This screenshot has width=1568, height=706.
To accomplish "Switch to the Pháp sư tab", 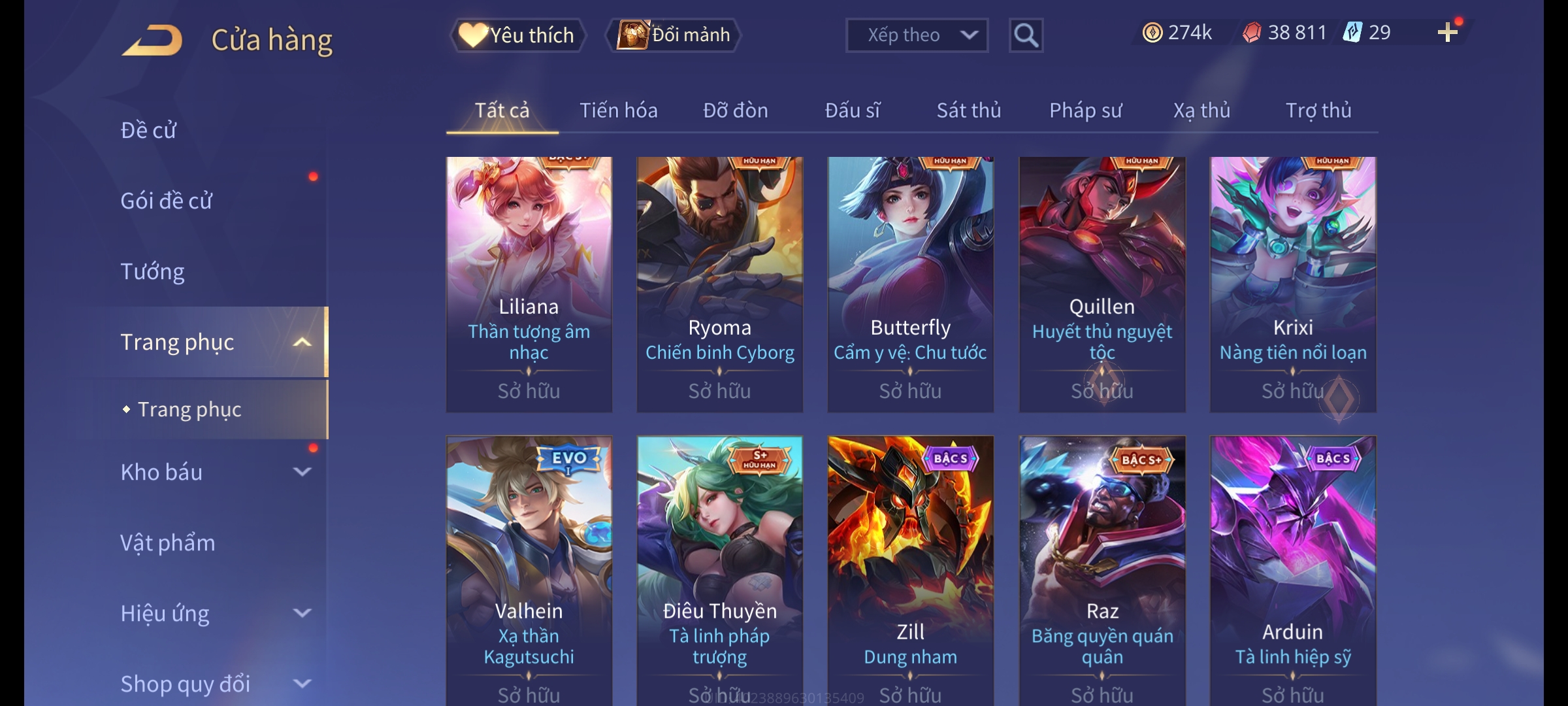I will point(1085,110).
